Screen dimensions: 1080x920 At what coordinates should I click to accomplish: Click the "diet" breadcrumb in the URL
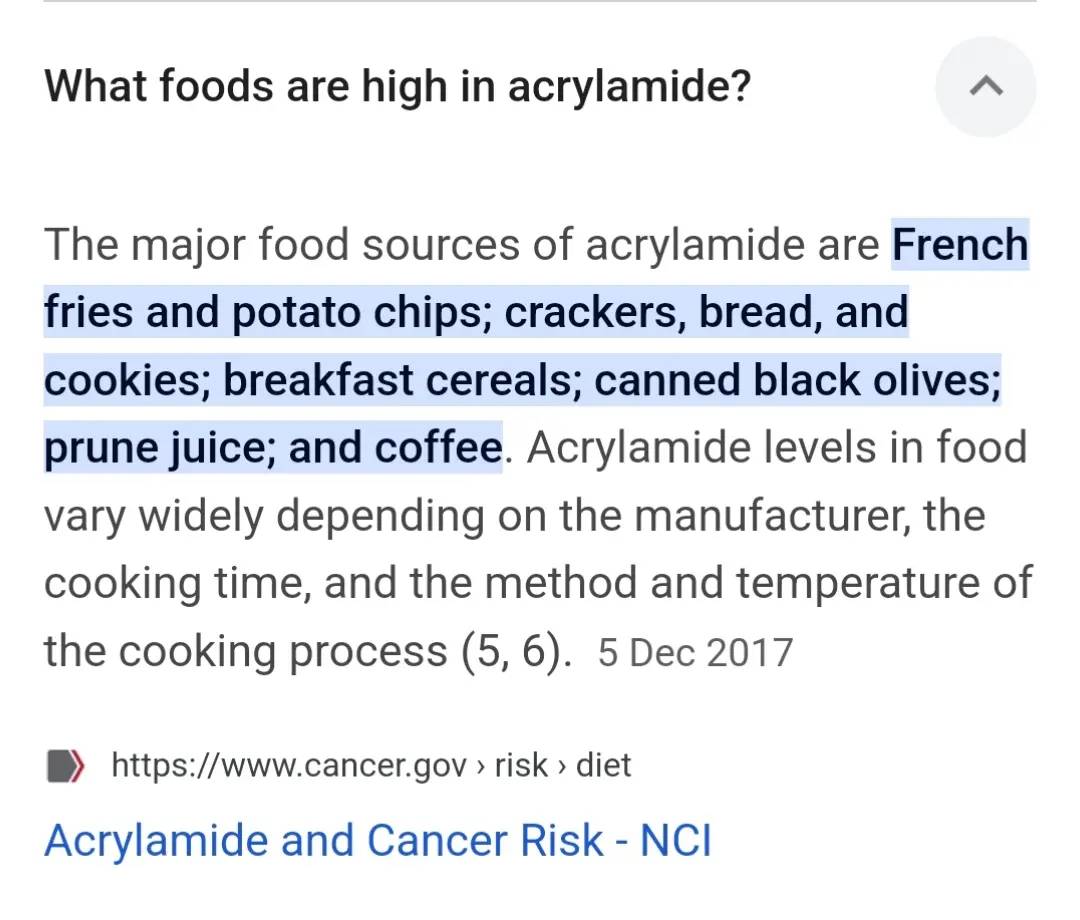(603, 766)
